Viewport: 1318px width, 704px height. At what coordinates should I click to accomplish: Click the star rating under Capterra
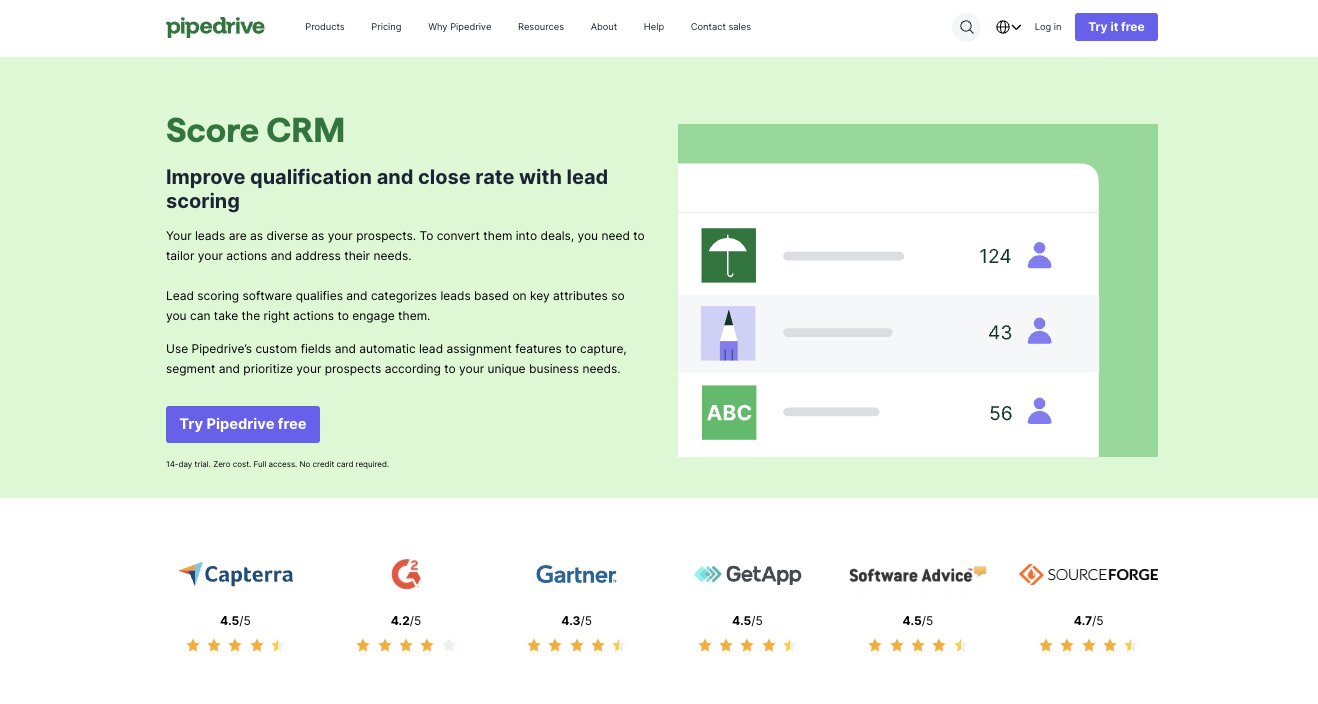coord(235,646)
